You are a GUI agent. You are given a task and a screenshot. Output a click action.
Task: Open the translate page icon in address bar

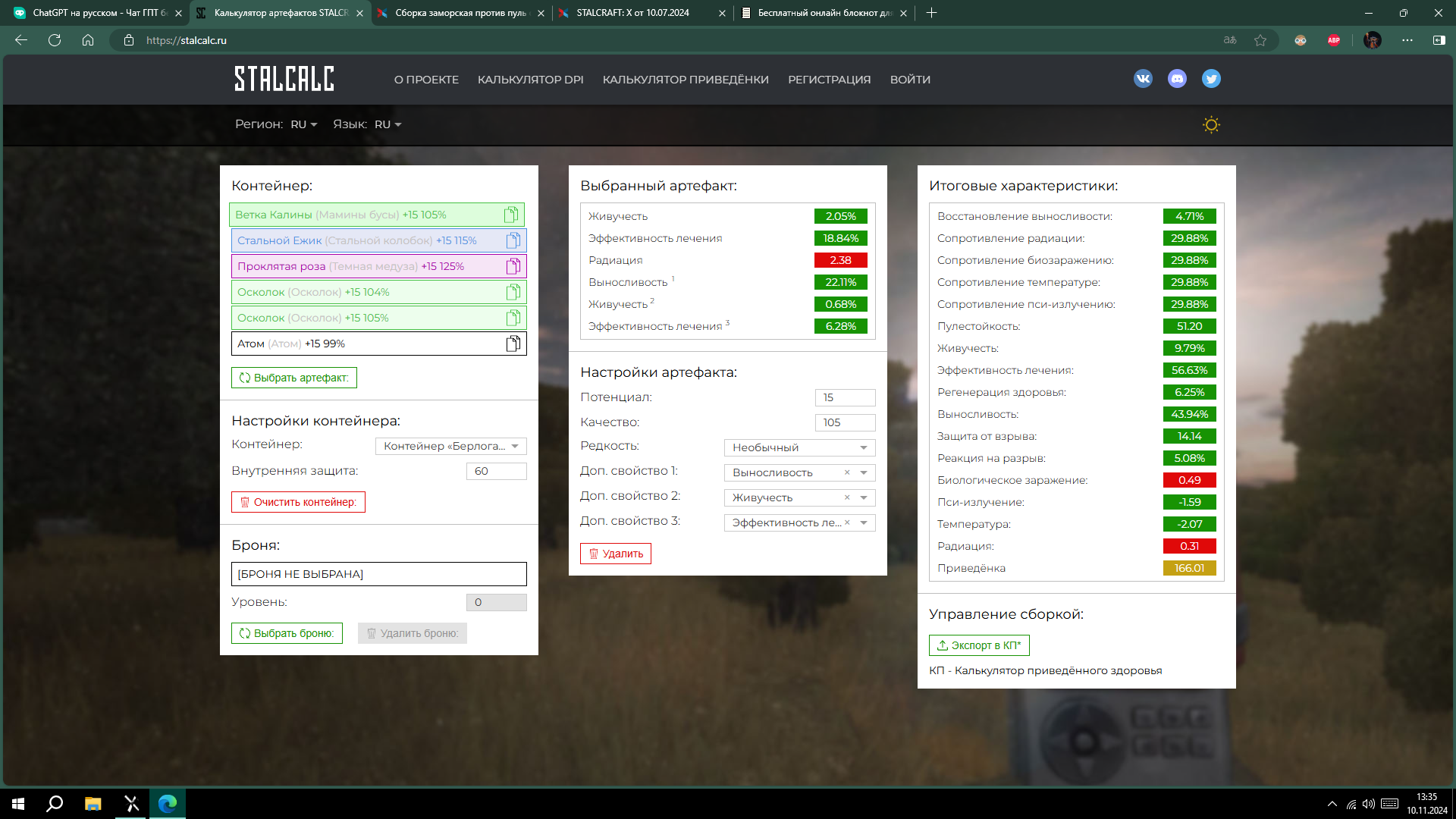pos(1230,40)
